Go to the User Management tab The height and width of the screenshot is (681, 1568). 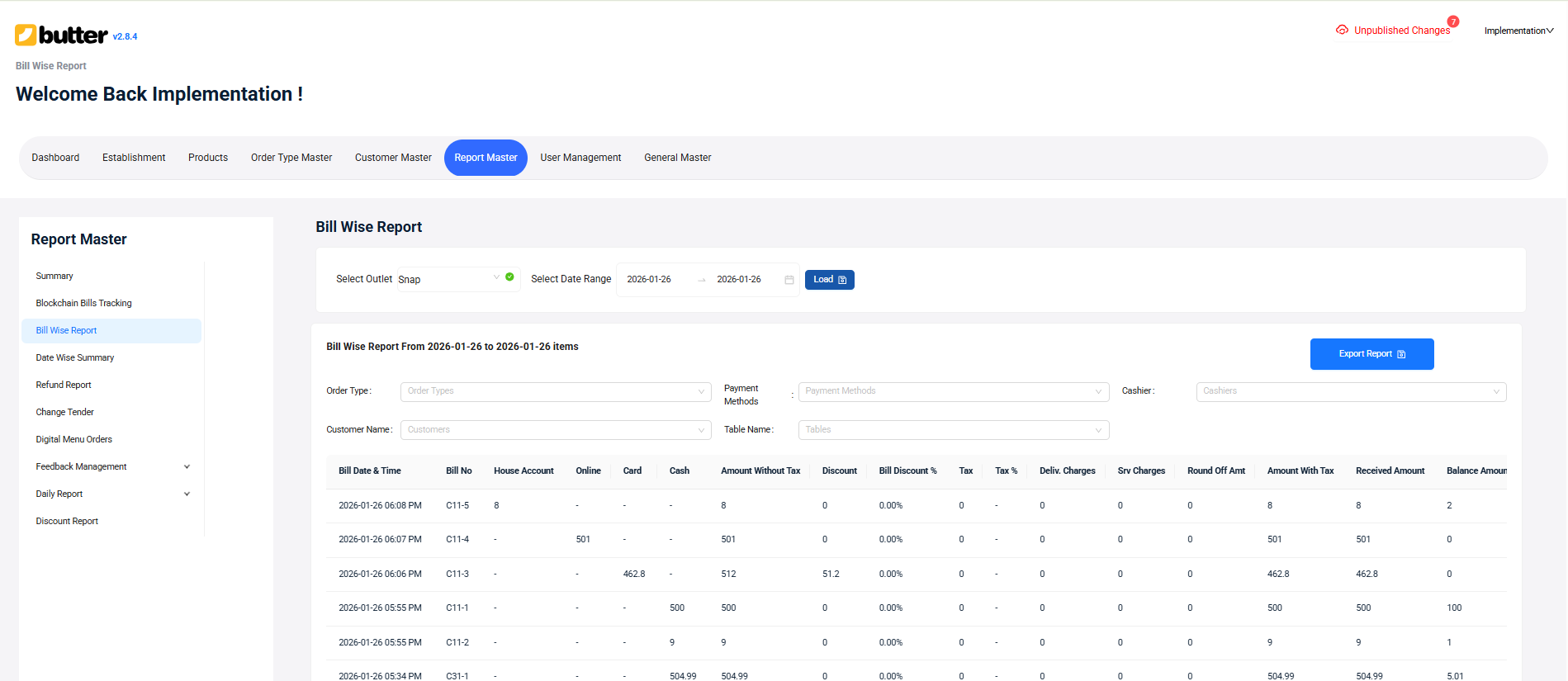coord(580,158)
